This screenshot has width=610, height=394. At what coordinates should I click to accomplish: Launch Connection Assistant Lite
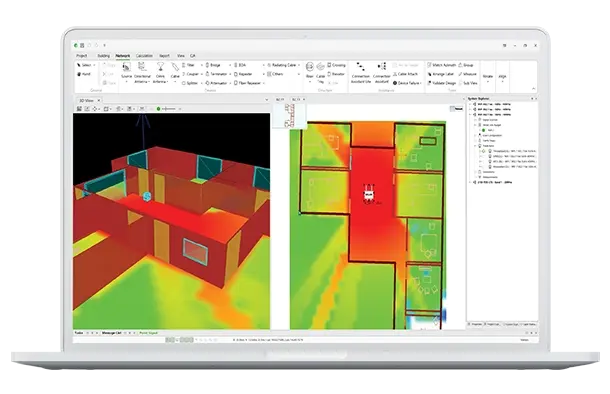[x=361, y=73]
